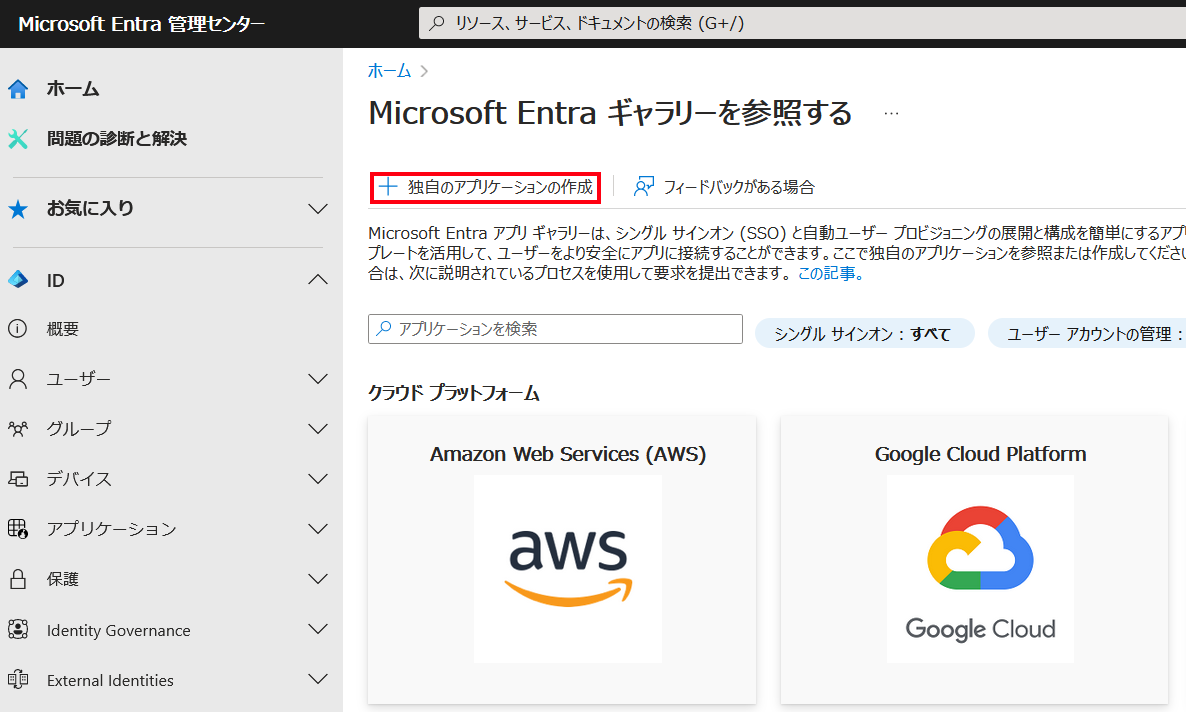The image size is (1186, 712).
Task: Click the plus icon for 独自のアプリケーションの作成
Action: click(388, 187)
